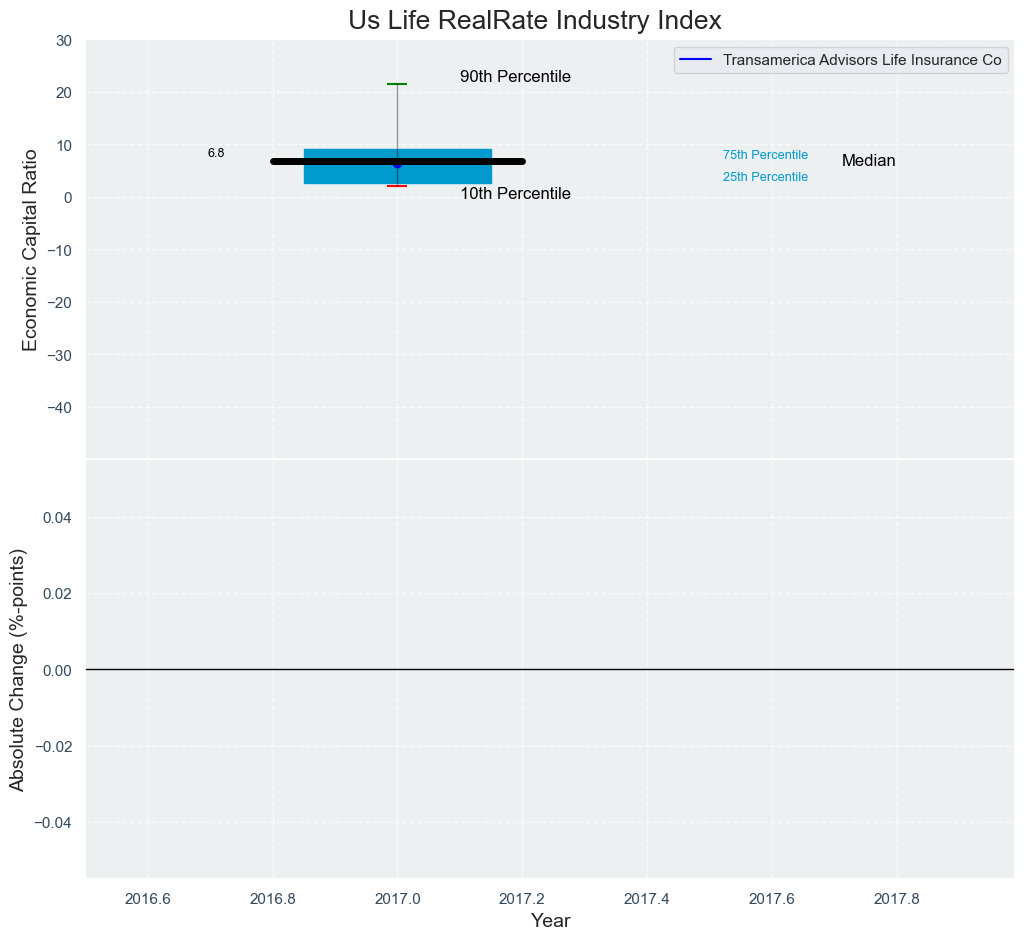This screenshot has width=1025, height=940.
Task: Select the 2017.0 x-axis tick label
Action: pos(397,898)
